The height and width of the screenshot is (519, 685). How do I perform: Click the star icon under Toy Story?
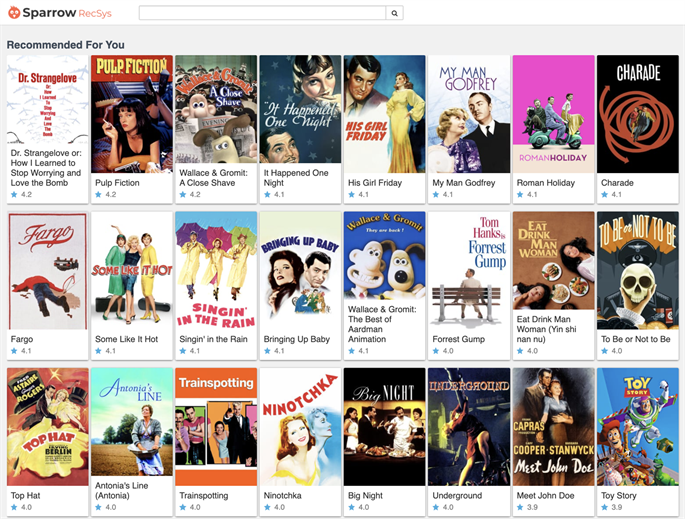(603, 507)
